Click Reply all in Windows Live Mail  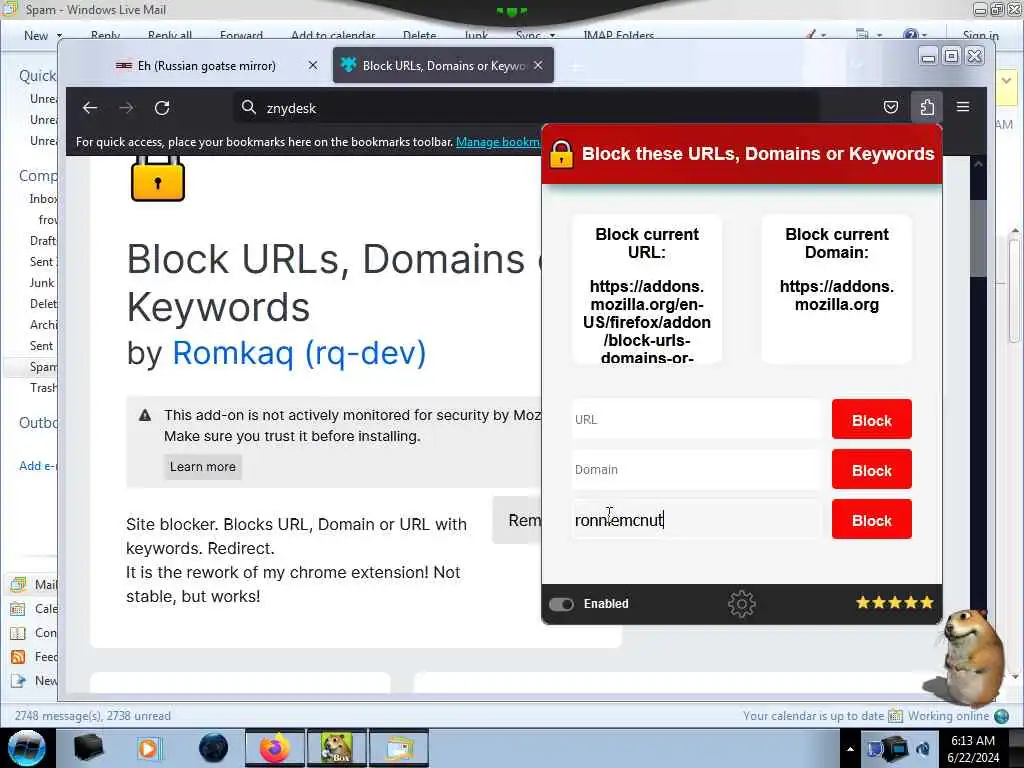tap(170, 35)
